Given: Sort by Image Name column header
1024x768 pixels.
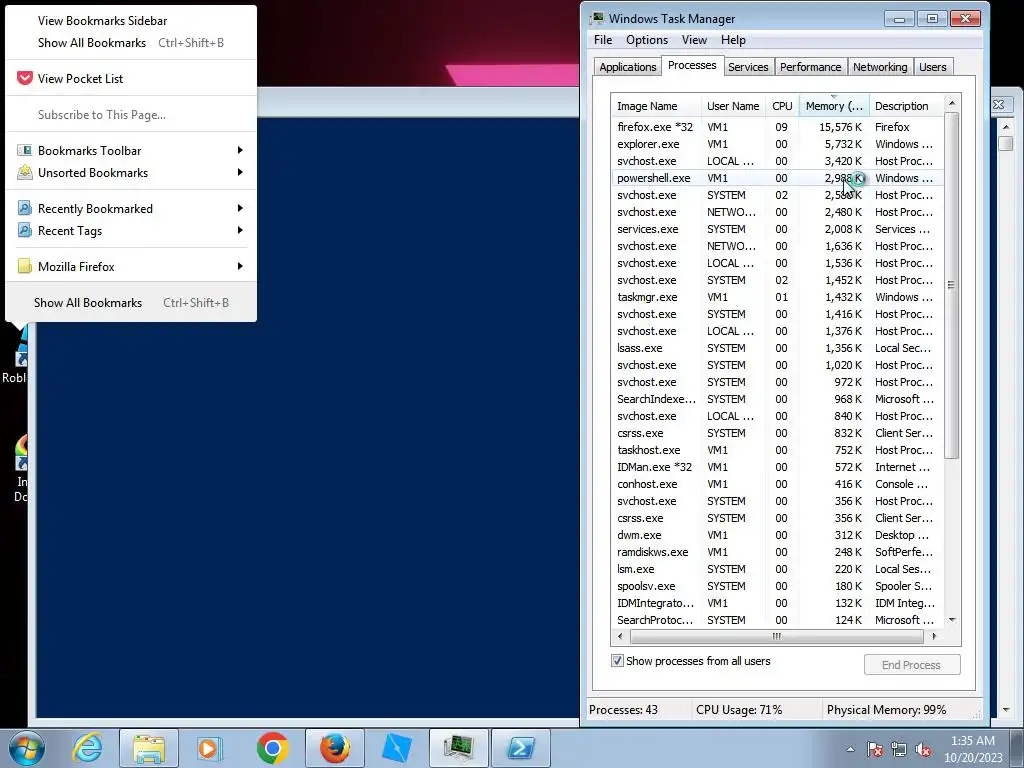Looking at the screenshot, I should pyautogui.click(x=656, y=106).
